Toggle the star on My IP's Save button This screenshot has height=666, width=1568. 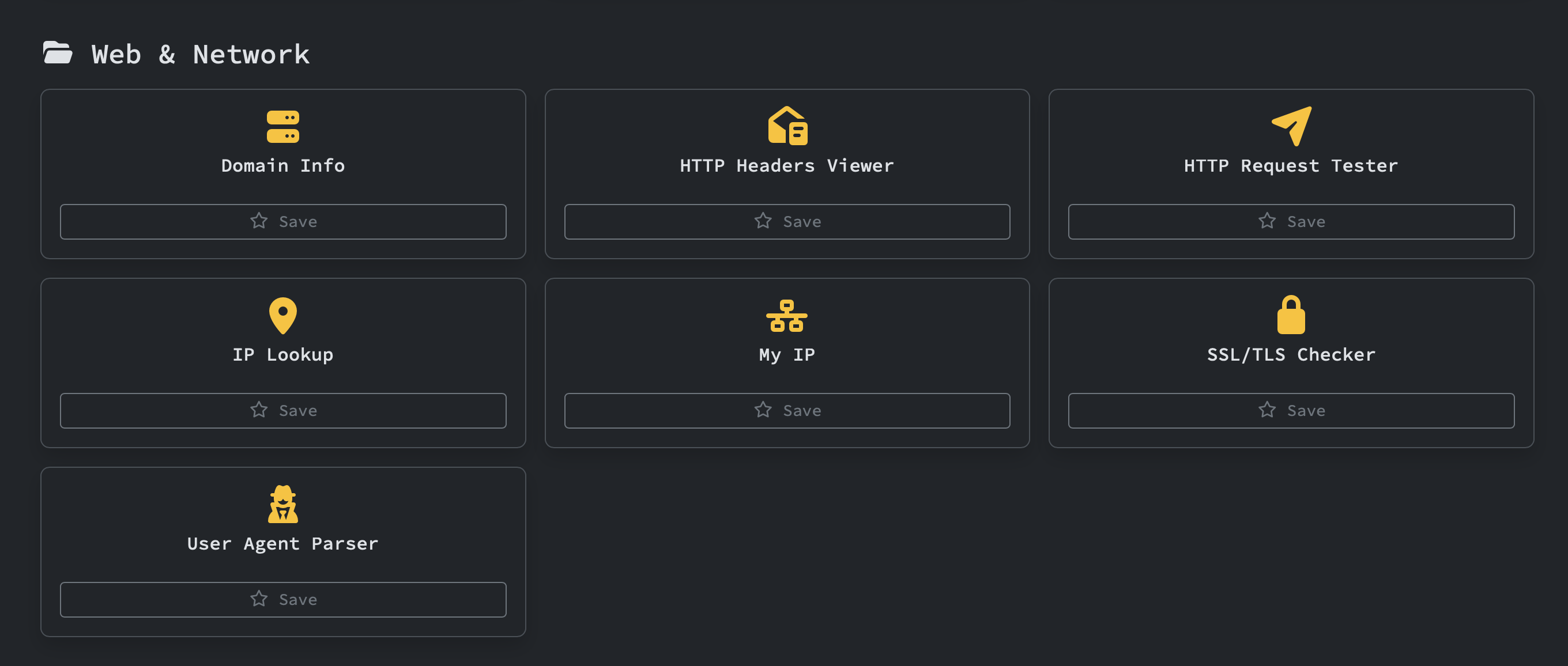pos(763,410)
